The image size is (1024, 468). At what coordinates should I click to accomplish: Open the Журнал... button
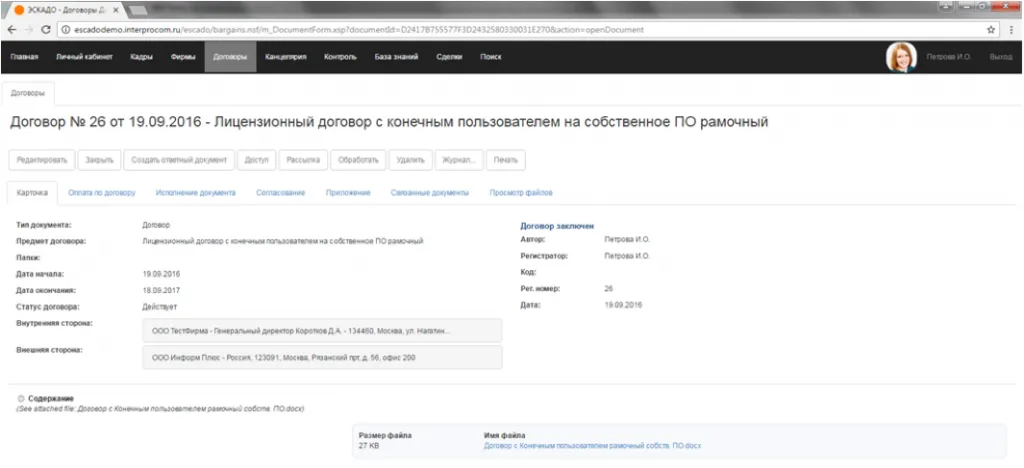point(460,160)
